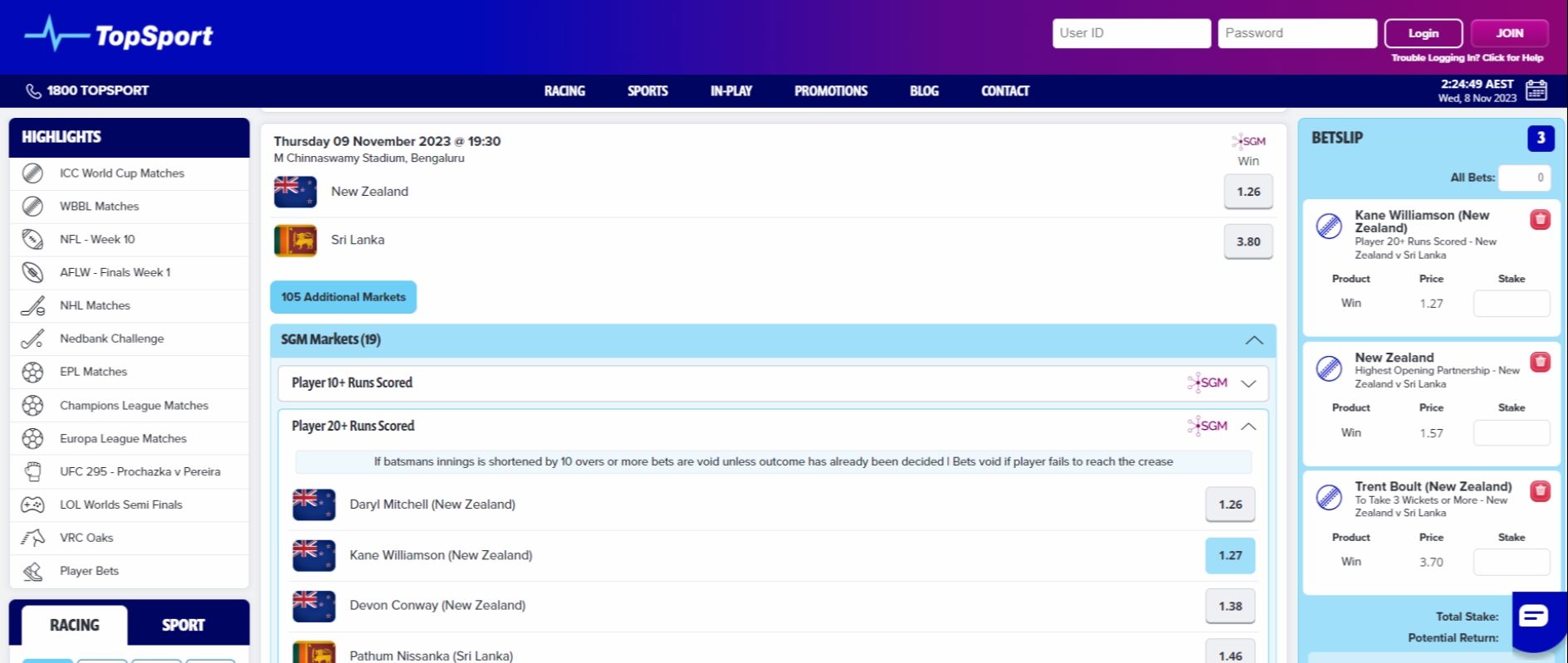Select Pathum Nissanka 1.46 odds
1568x663 pixels.
coord(1230,652)
